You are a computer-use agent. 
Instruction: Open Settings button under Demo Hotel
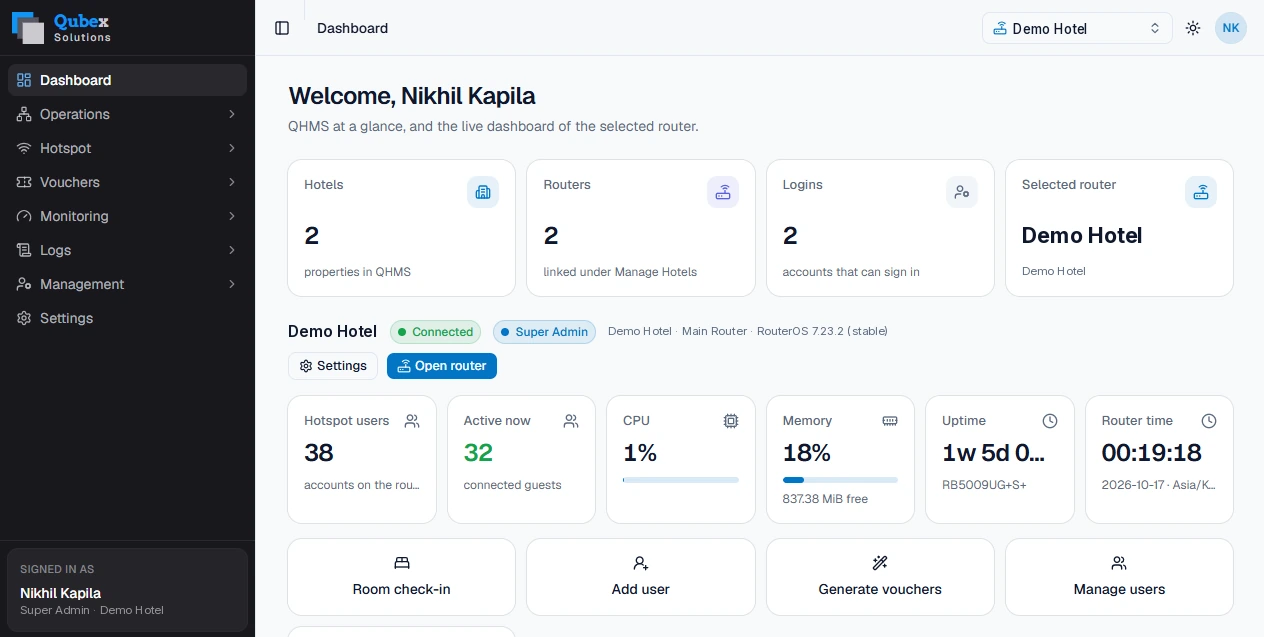[333, 366]
